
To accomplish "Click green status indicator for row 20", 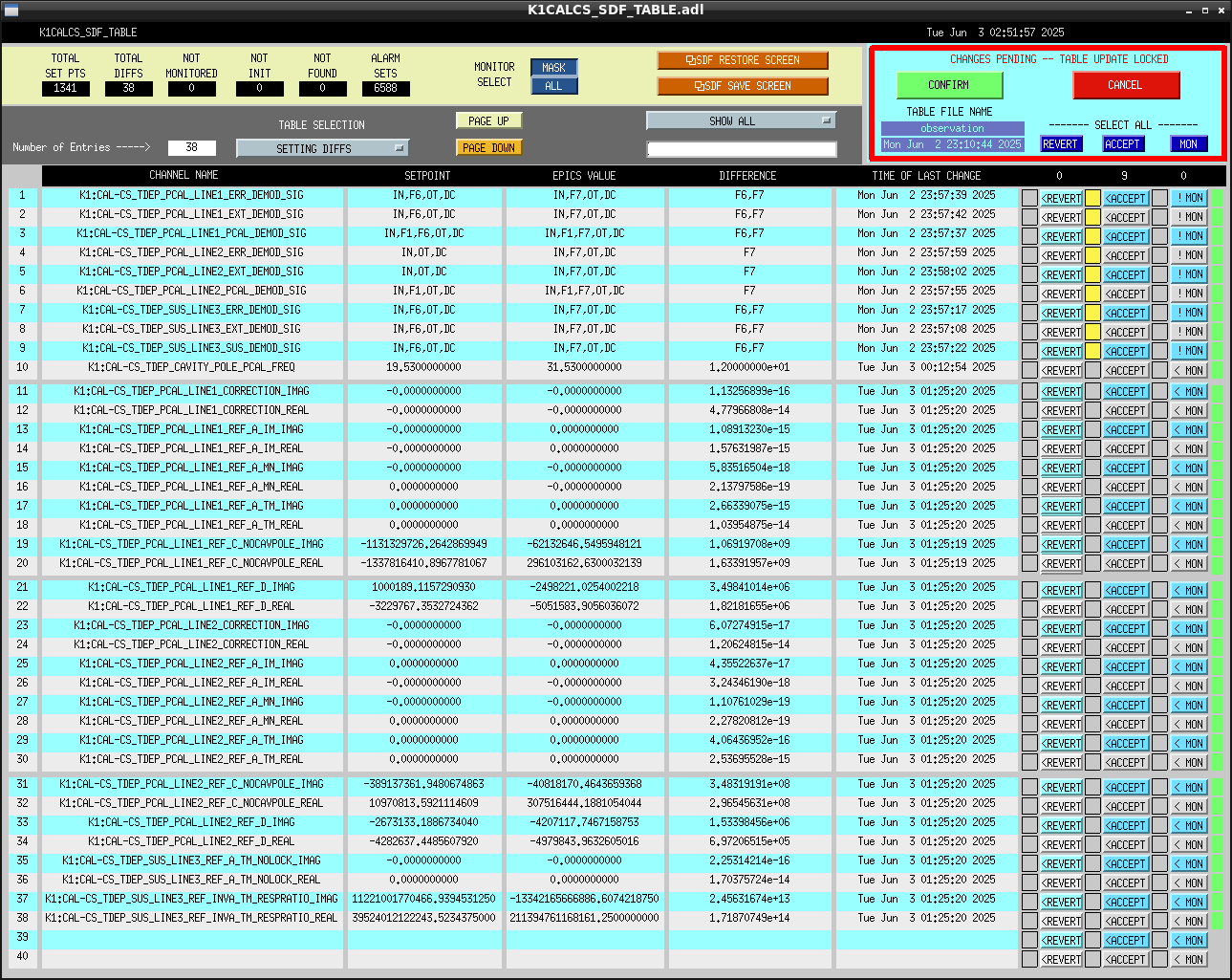I will coord(1218,564).
